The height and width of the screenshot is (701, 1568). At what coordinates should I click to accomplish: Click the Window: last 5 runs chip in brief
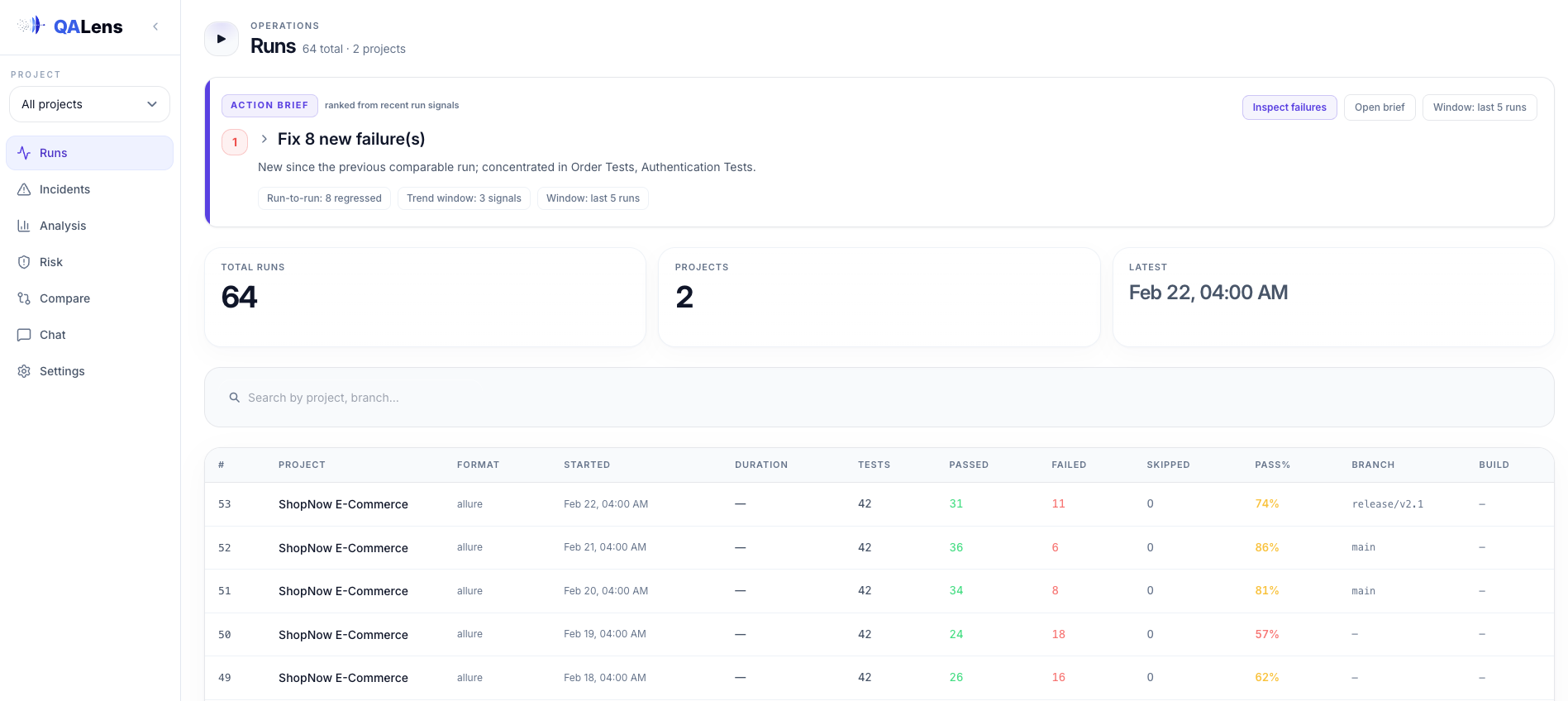point(593,198)
